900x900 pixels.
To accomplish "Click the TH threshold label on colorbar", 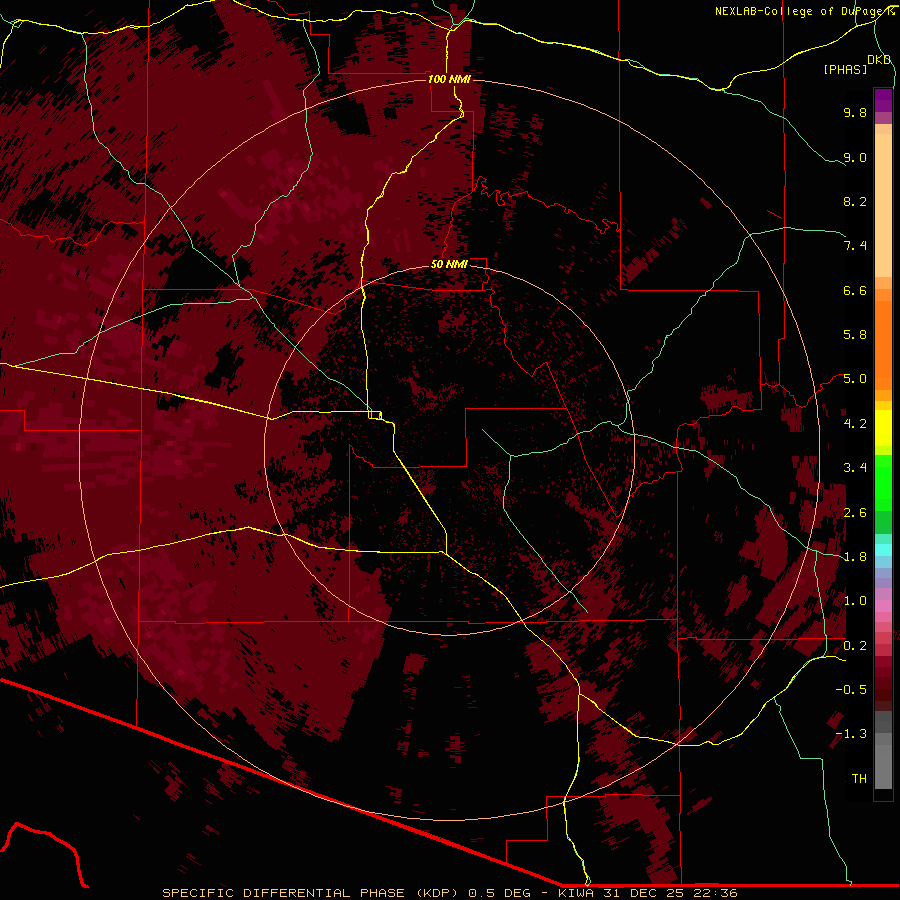I will 859,779.
